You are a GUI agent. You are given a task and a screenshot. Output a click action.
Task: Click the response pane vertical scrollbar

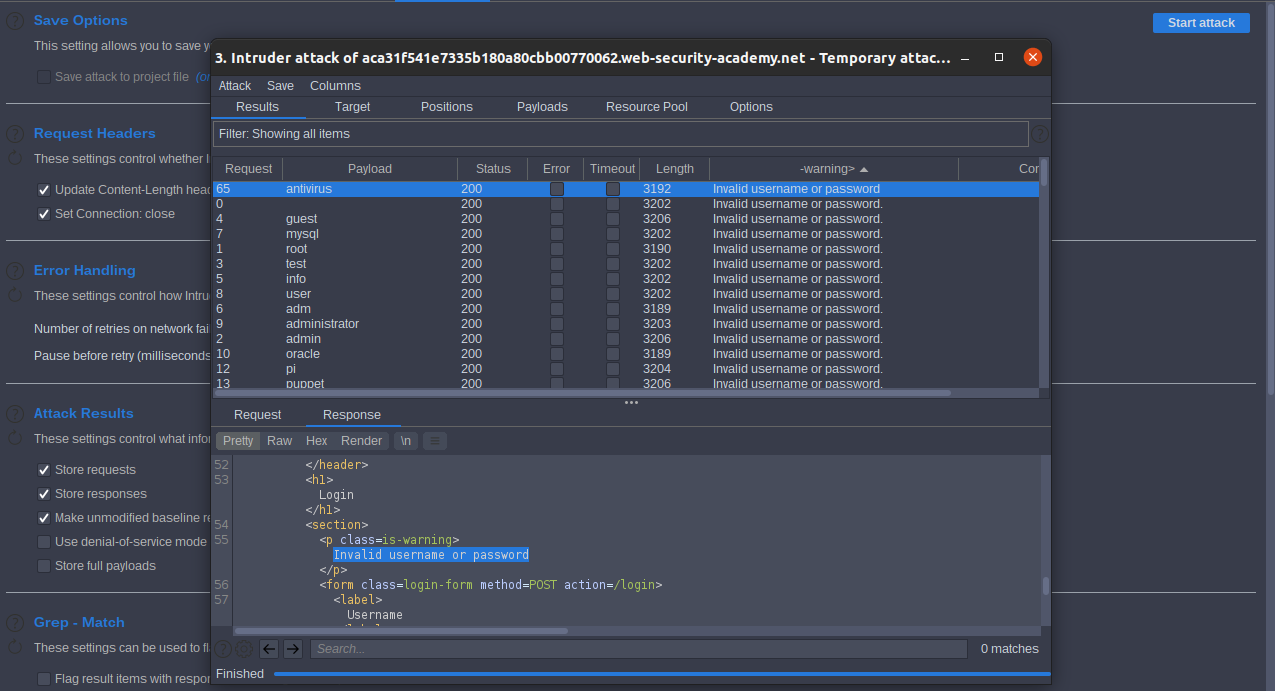[x=1046, y=586]
